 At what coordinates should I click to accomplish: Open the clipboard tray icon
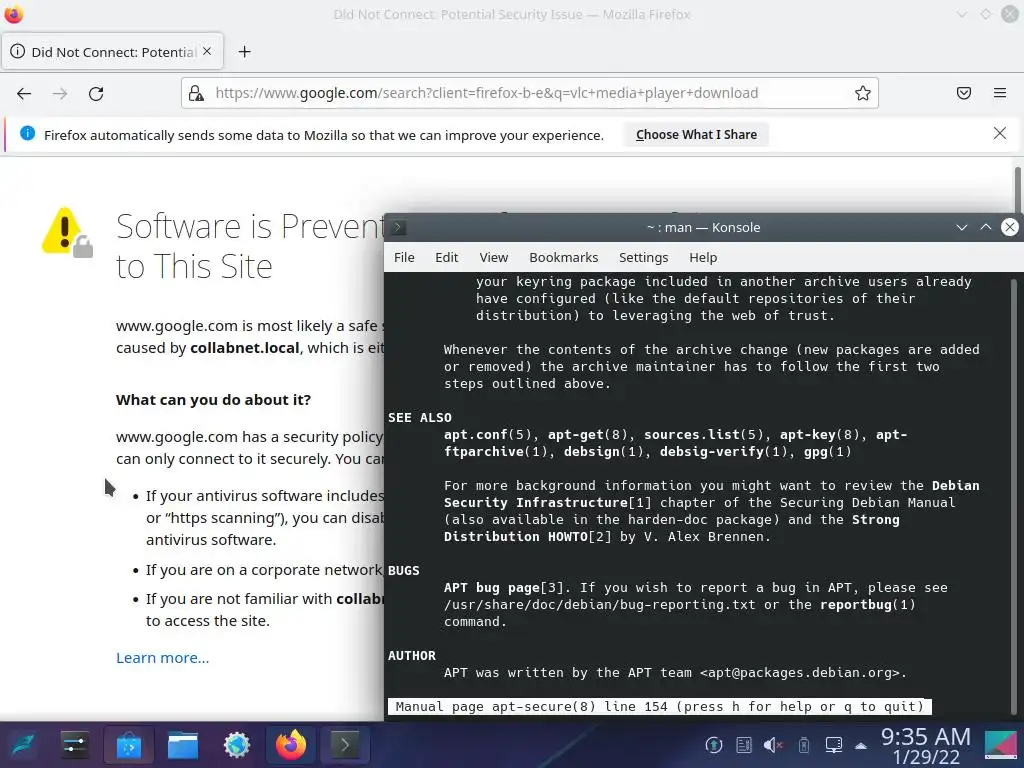click(744, 744)
